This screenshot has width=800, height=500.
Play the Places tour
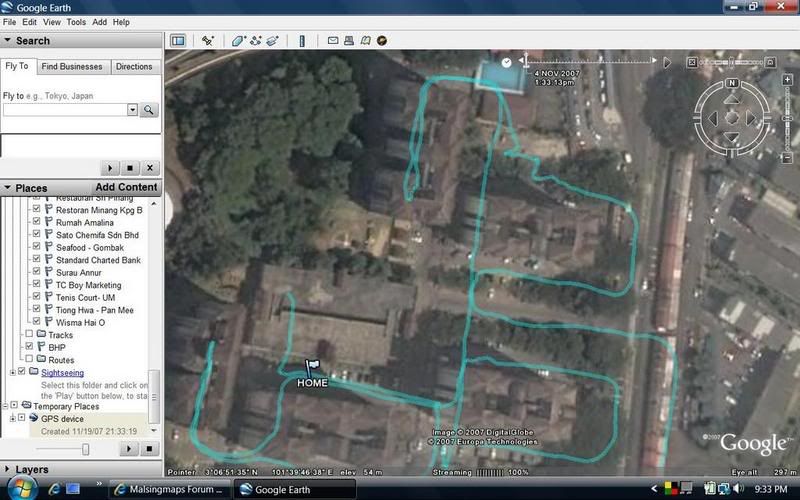click(129, 449)
